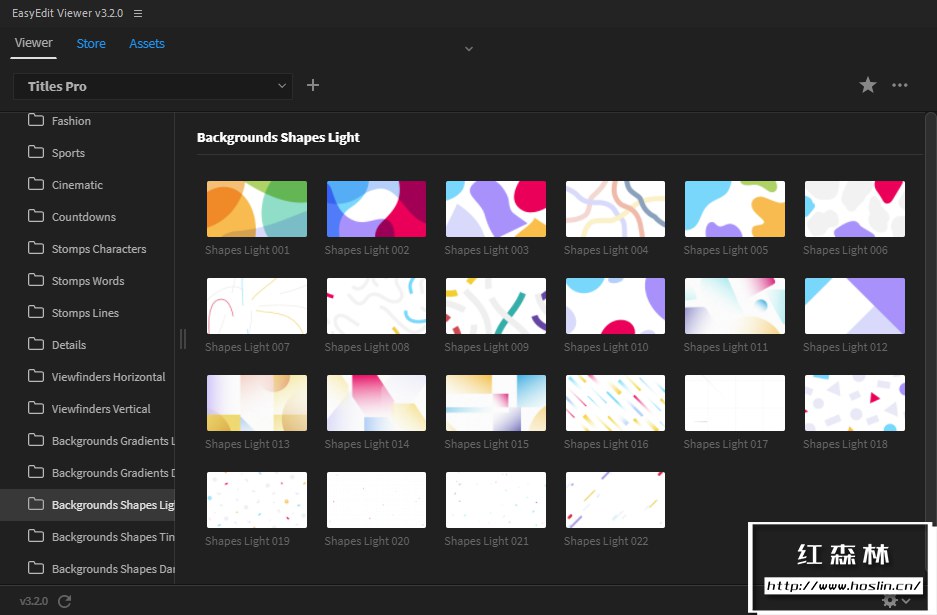Select the Shapes Light 011 thumbnail
This screenshot has height=615, width=937.
tap(735, 306)
